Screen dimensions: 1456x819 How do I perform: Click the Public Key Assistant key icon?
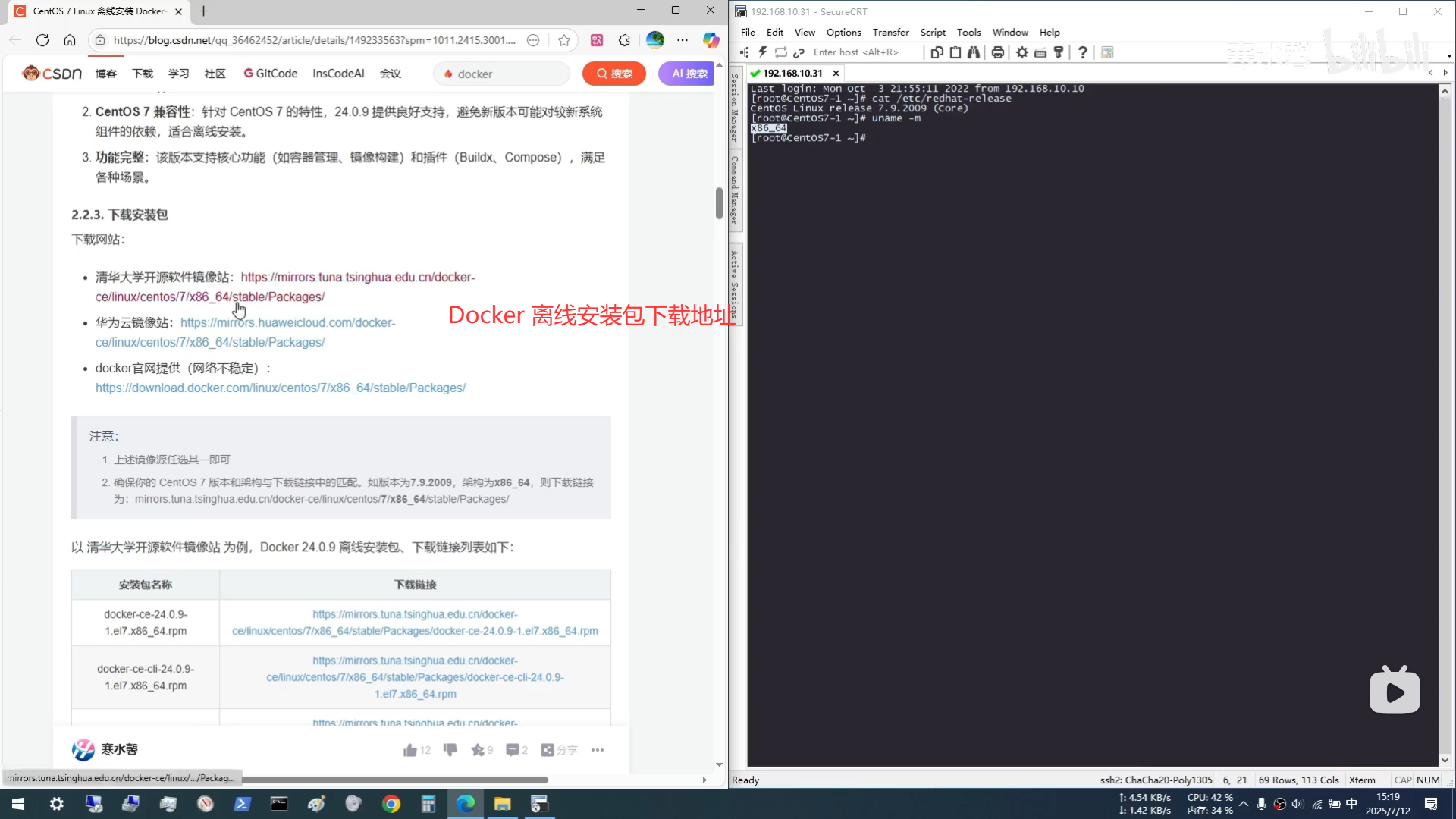[x=1059, y=52]
